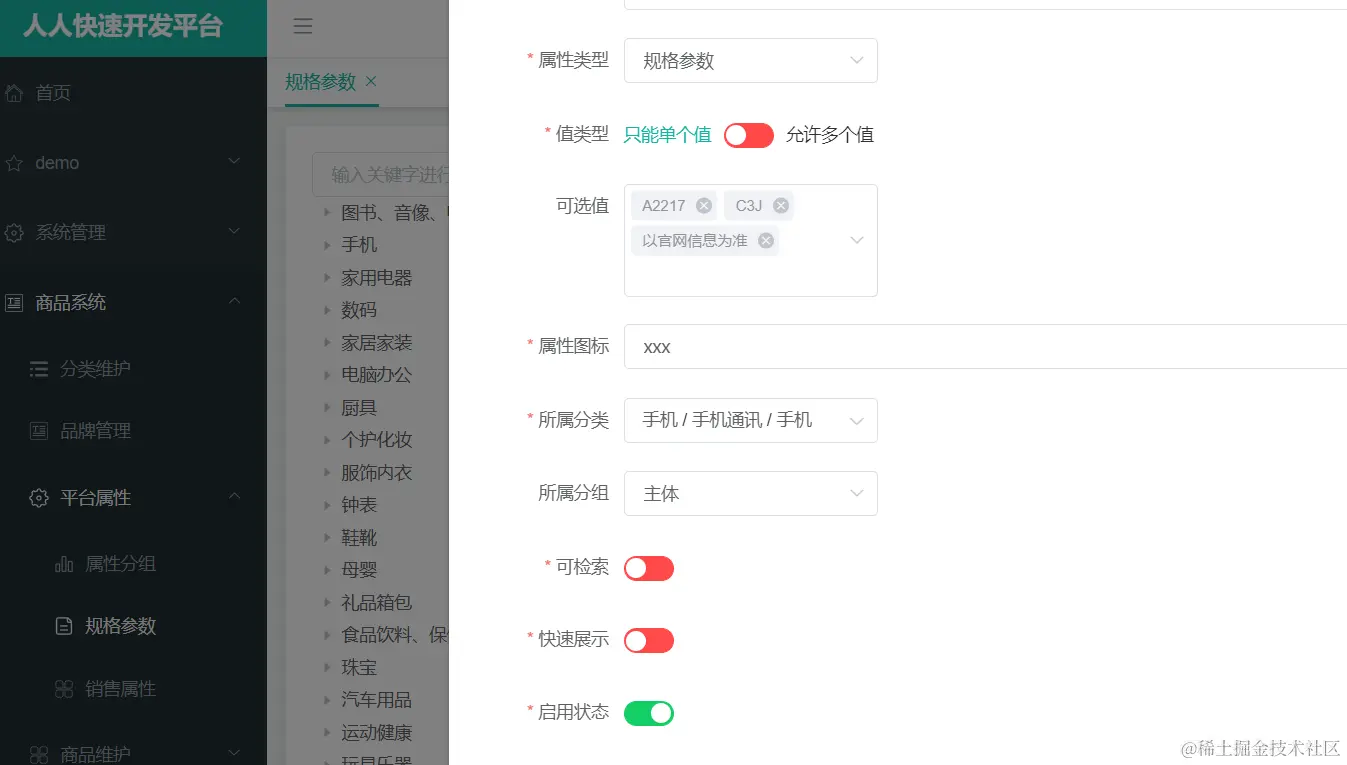
Task: Select 个护化妆 in the category tree
Action: coord(377,440)
